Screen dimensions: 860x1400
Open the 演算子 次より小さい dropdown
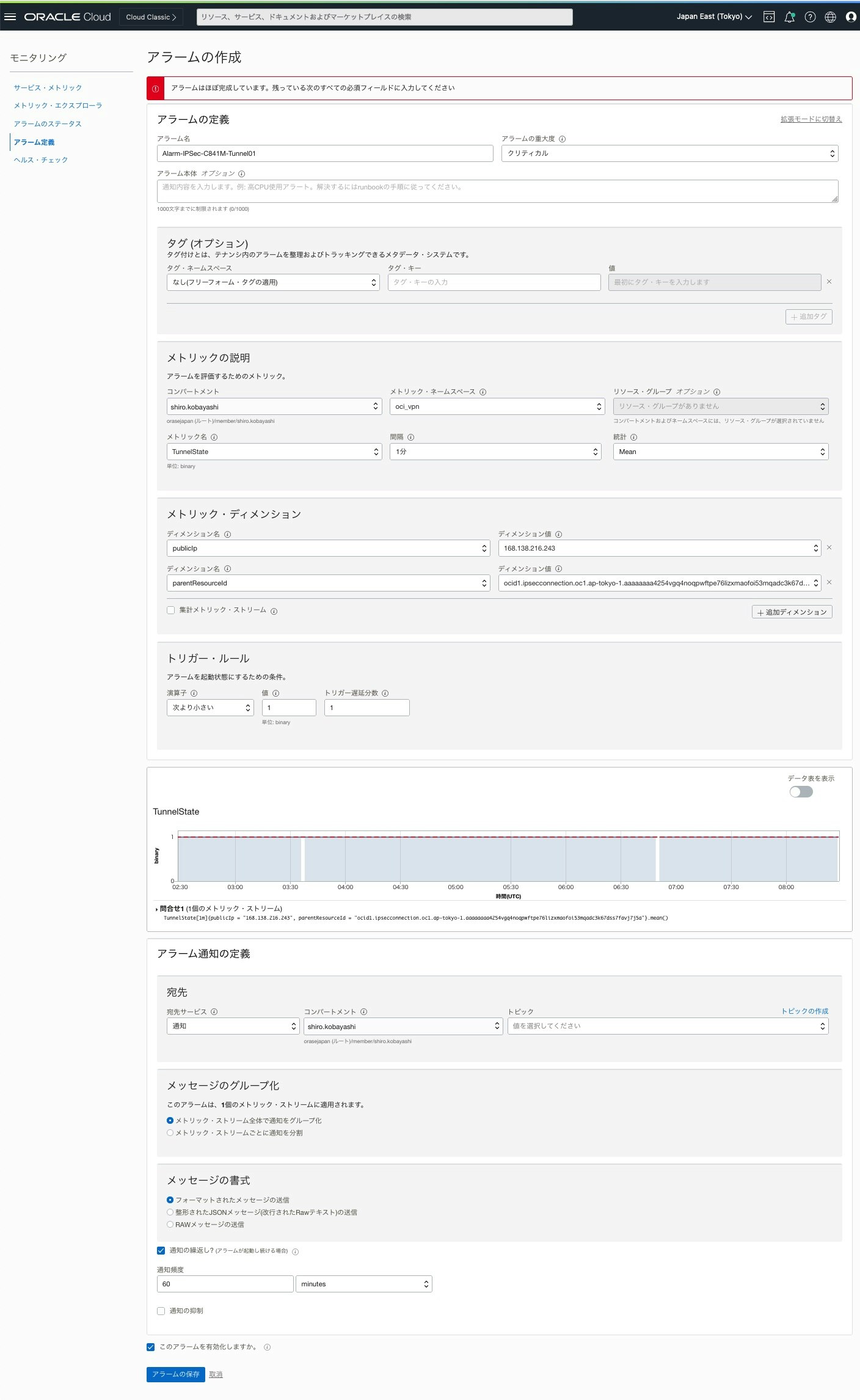click(x=210, y=708)
